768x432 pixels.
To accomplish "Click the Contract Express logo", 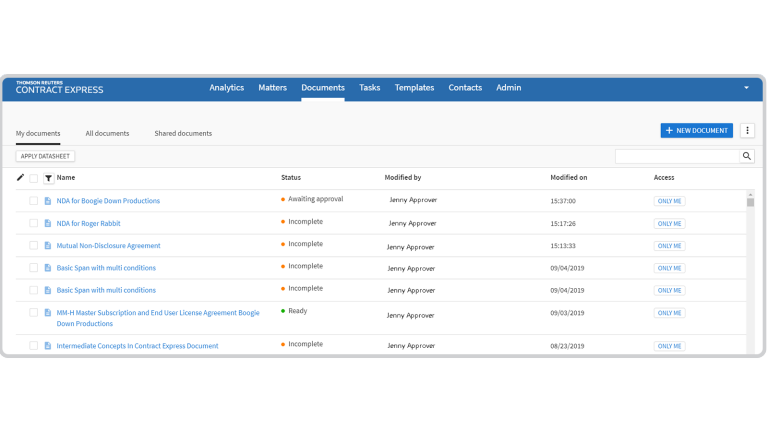I will [x=59, y=88].
